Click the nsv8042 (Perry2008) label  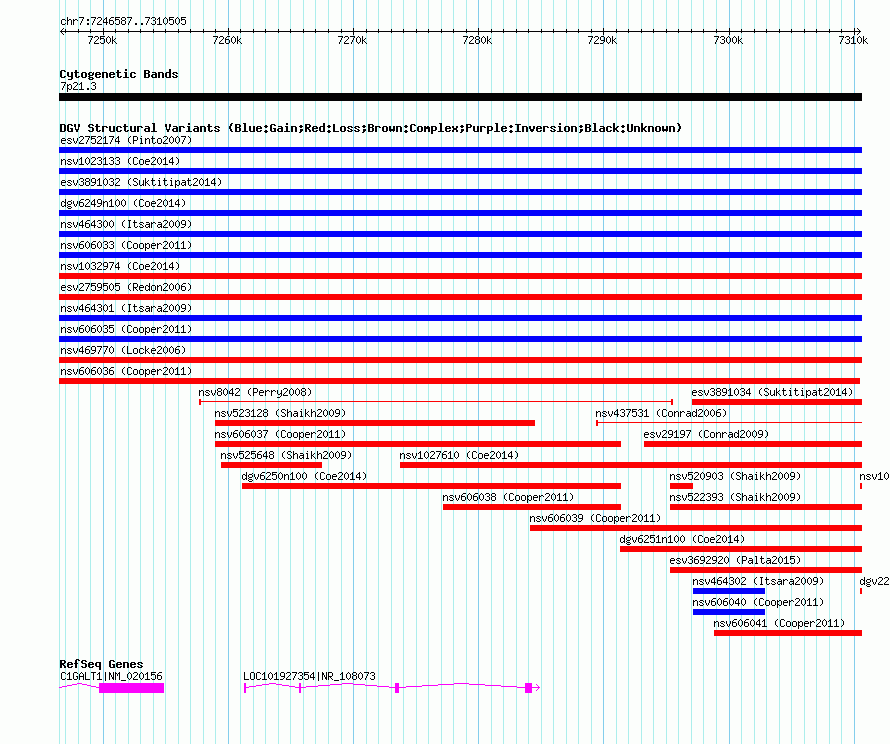(x=255, y=392)
